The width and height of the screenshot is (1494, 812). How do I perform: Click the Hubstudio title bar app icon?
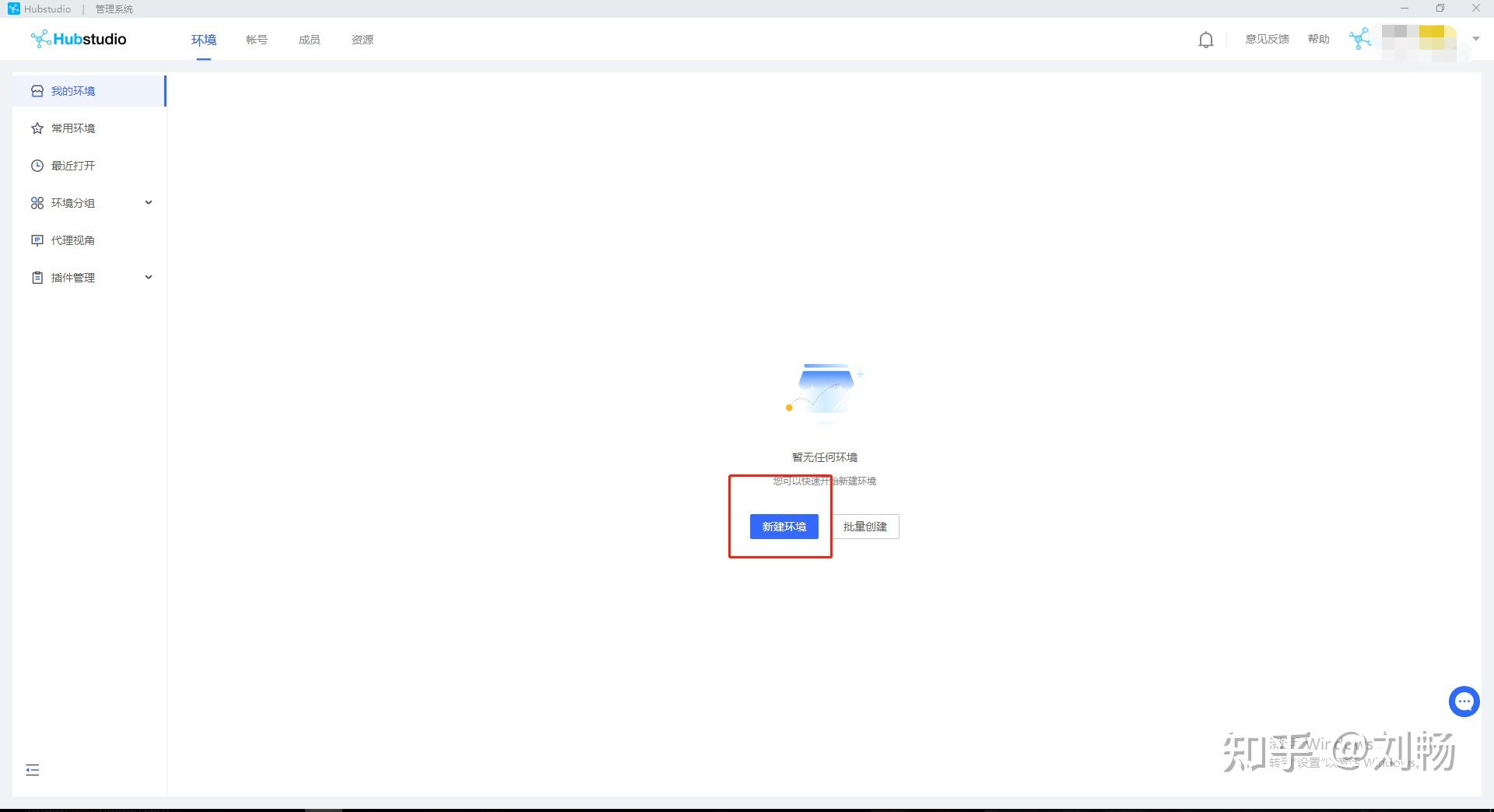14,9
